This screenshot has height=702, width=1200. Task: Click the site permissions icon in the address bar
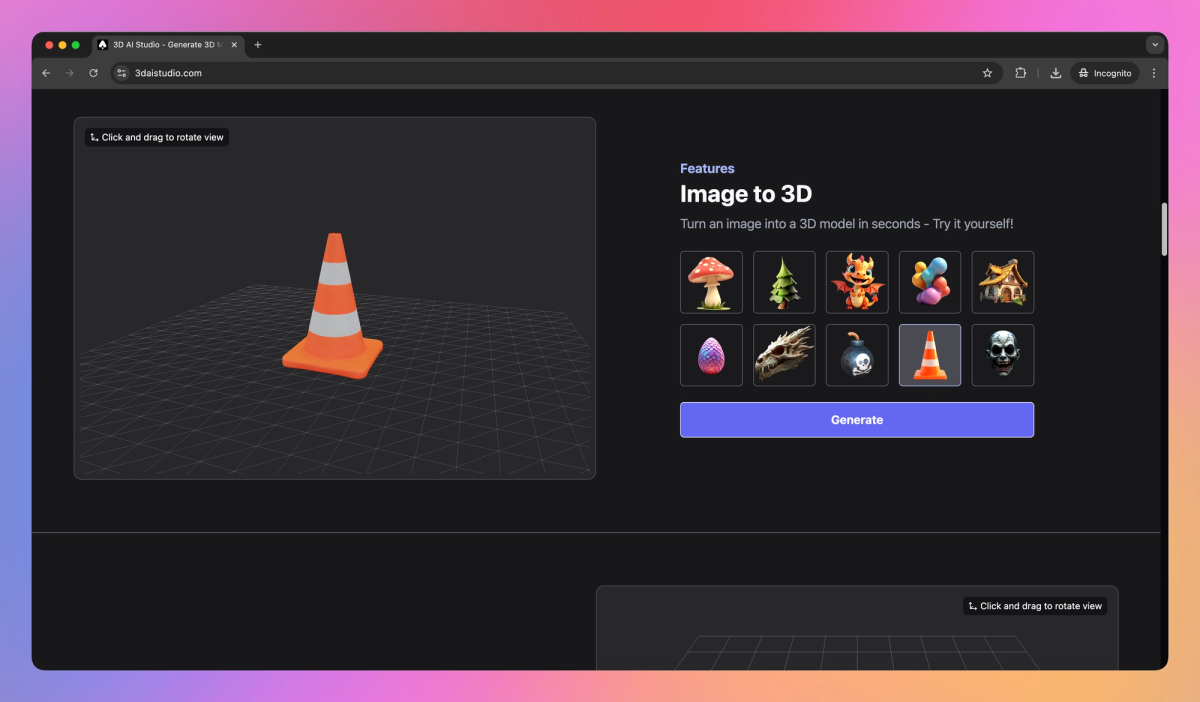[120, 72]
